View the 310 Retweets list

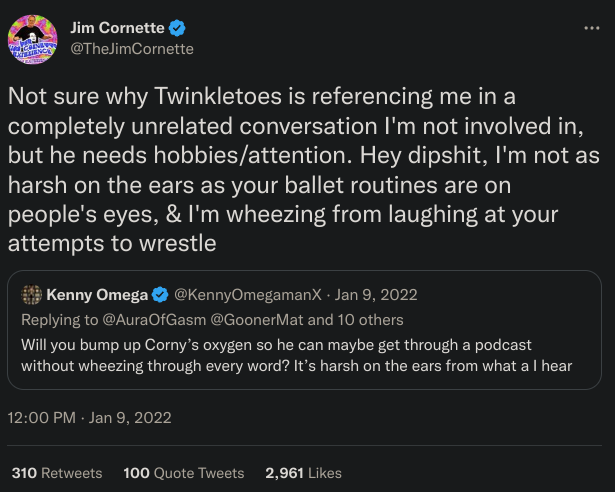coord(56,473)
